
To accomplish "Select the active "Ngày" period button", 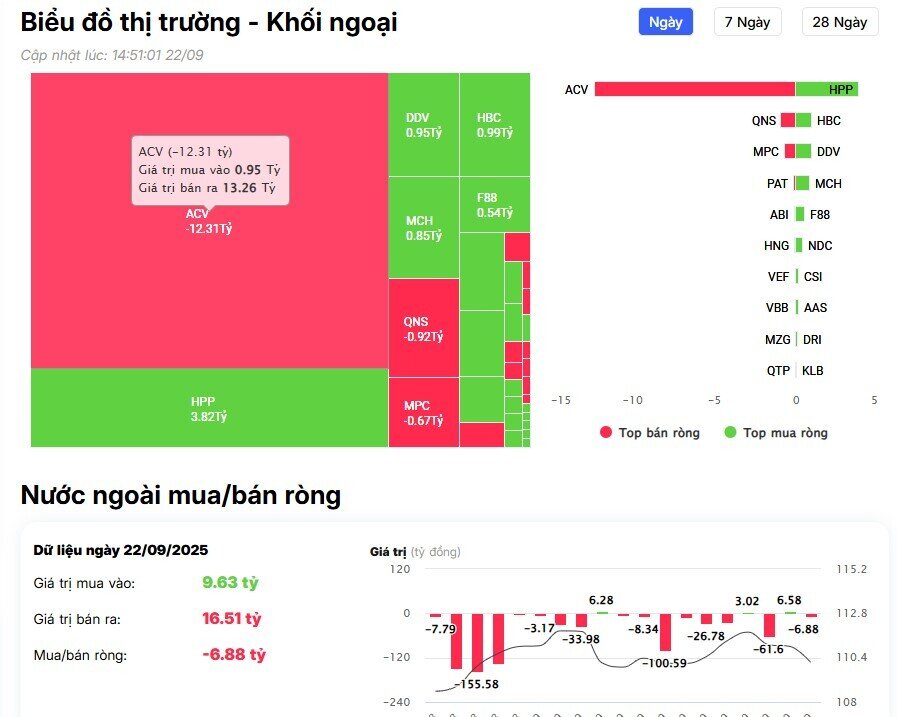I will pyautogui.click(x=665, y=22).
